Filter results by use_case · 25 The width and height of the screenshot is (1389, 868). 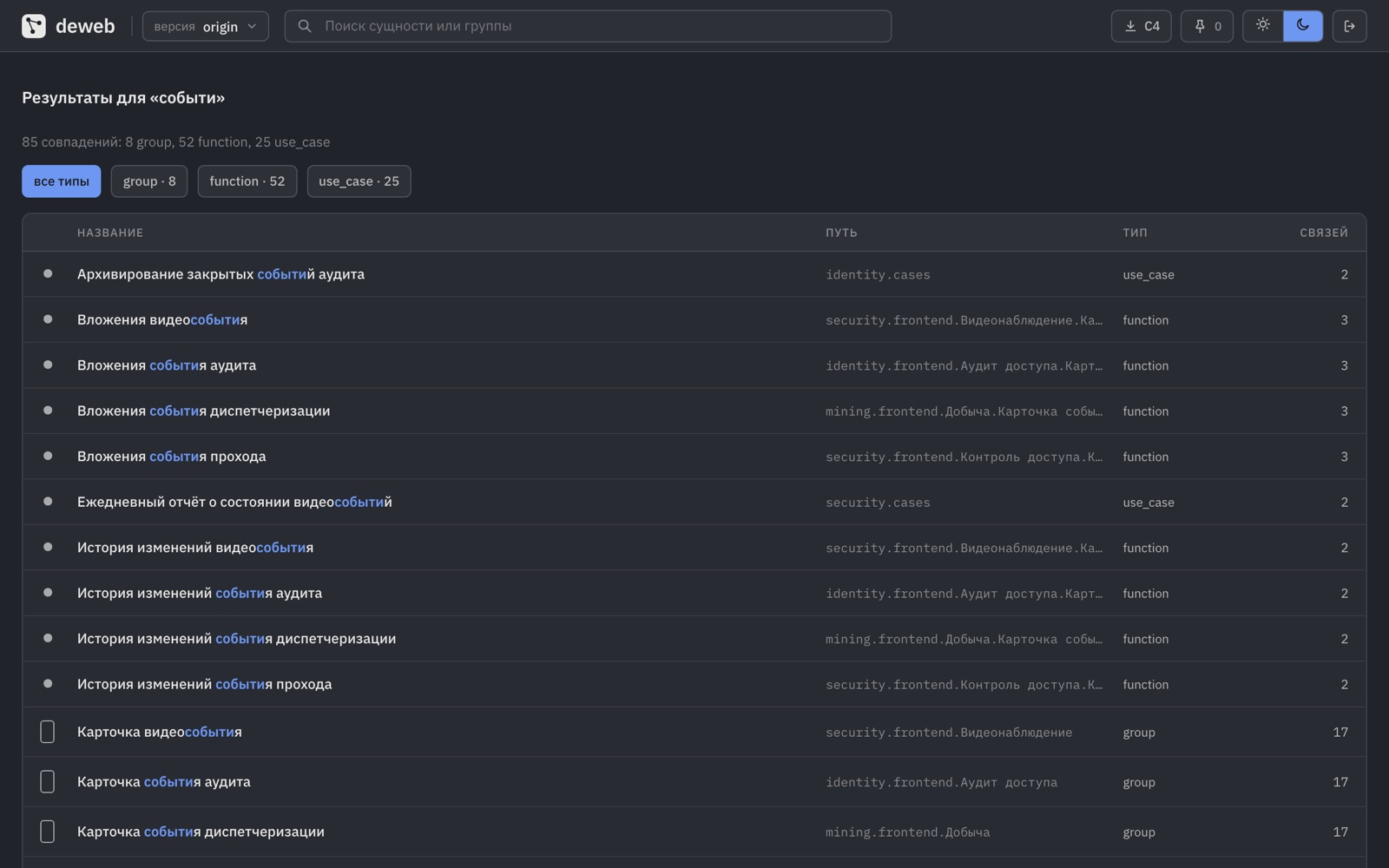359,181
